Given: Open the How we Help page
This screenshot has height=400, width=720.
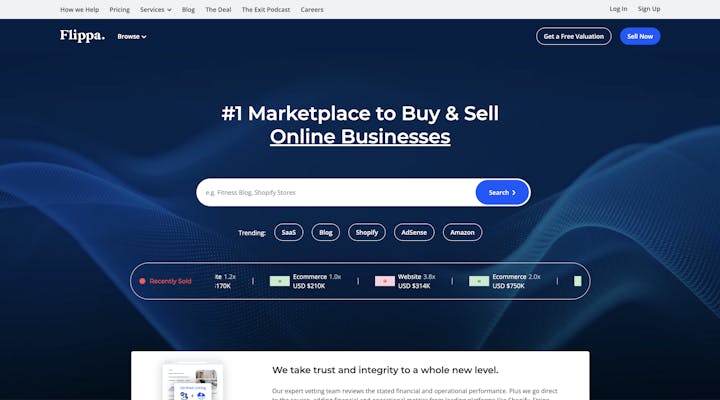Looking at the screenshot, I should pos(79,9).
